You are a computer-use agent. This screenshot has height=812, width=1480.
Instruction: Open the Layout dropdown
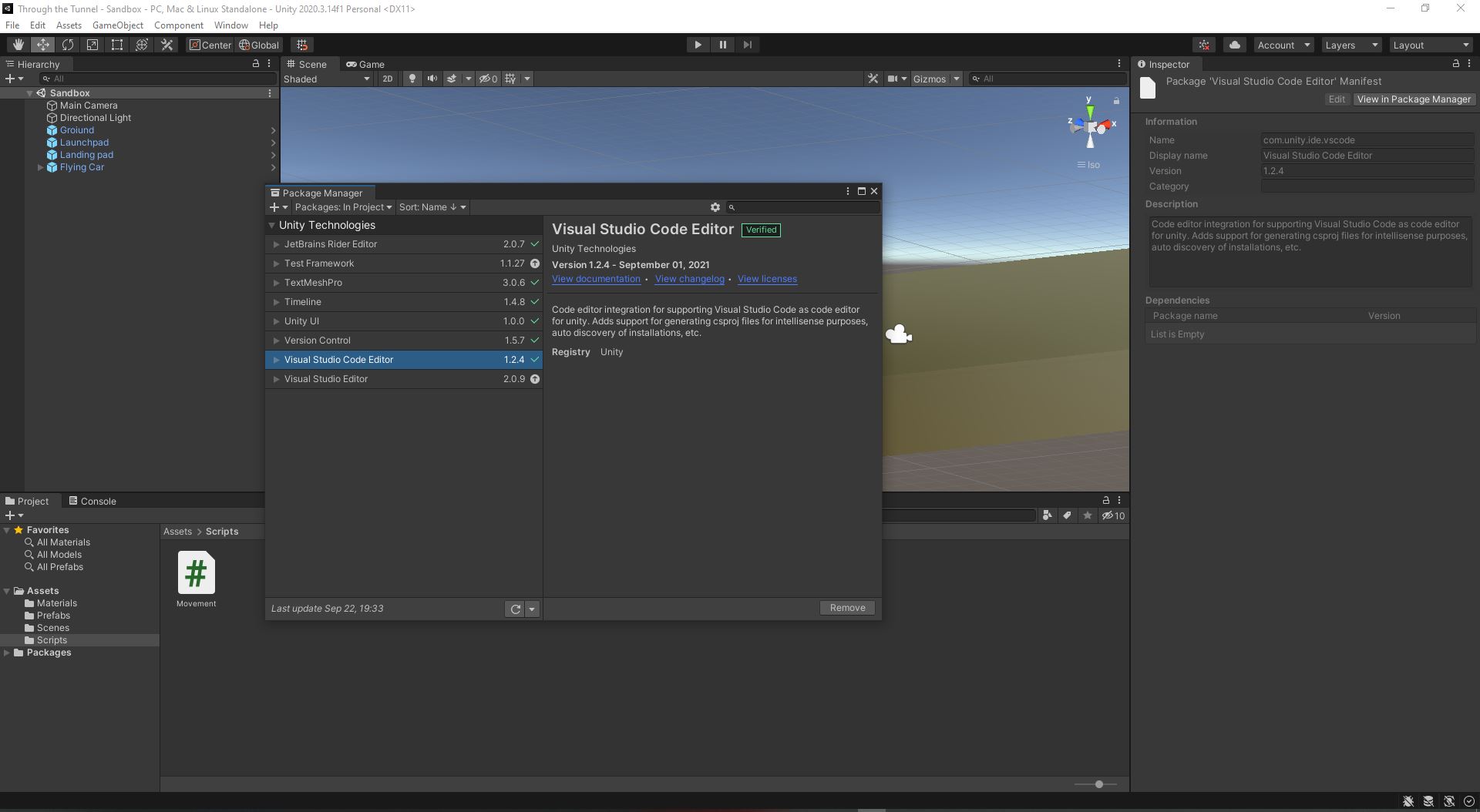point(1431,45)
